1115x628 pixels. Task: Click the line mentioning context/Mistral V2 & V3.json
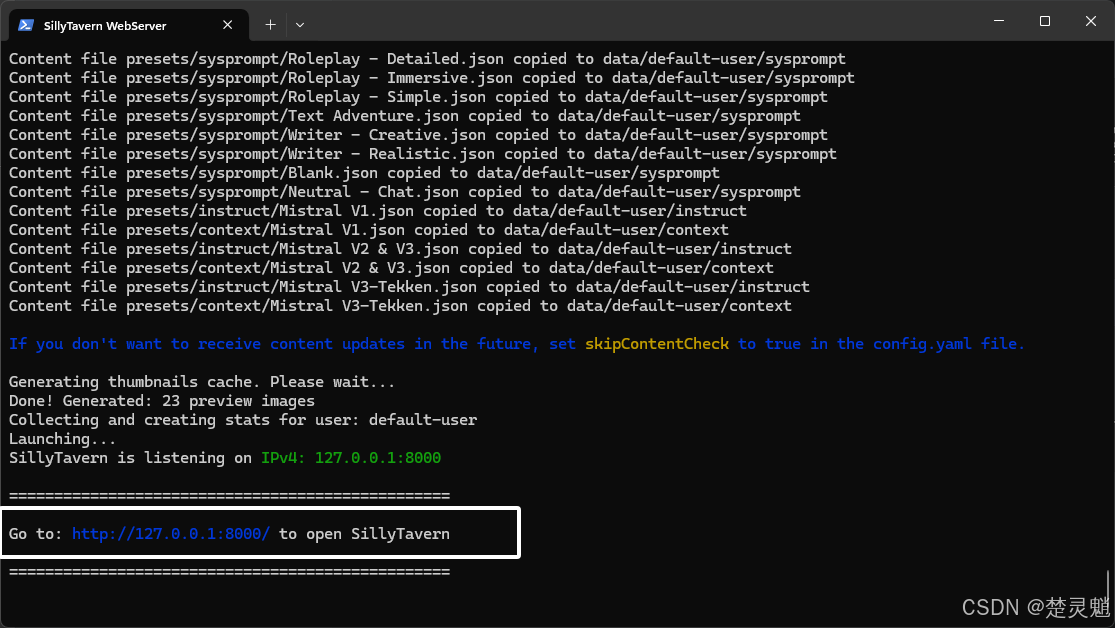pos(391,268)
